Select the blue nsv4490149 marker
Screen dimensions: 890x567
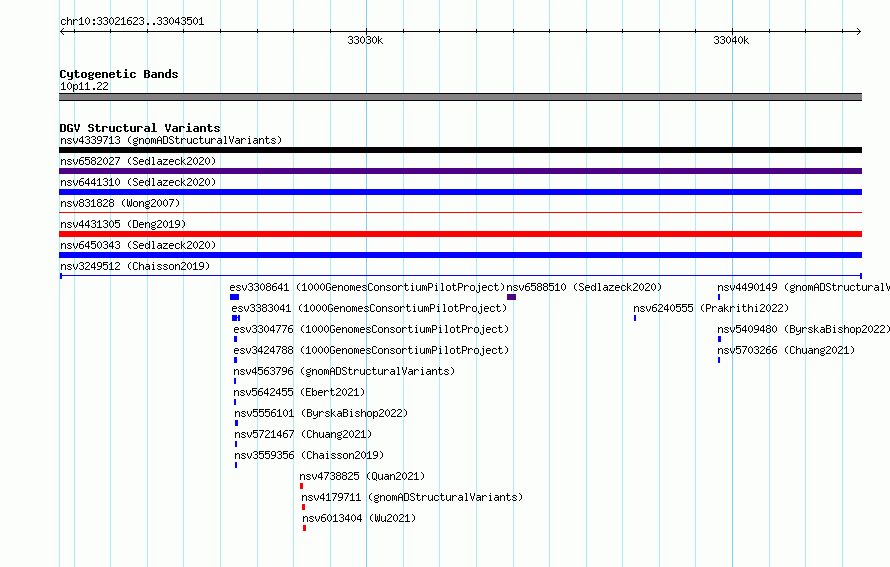click(719, 297)
